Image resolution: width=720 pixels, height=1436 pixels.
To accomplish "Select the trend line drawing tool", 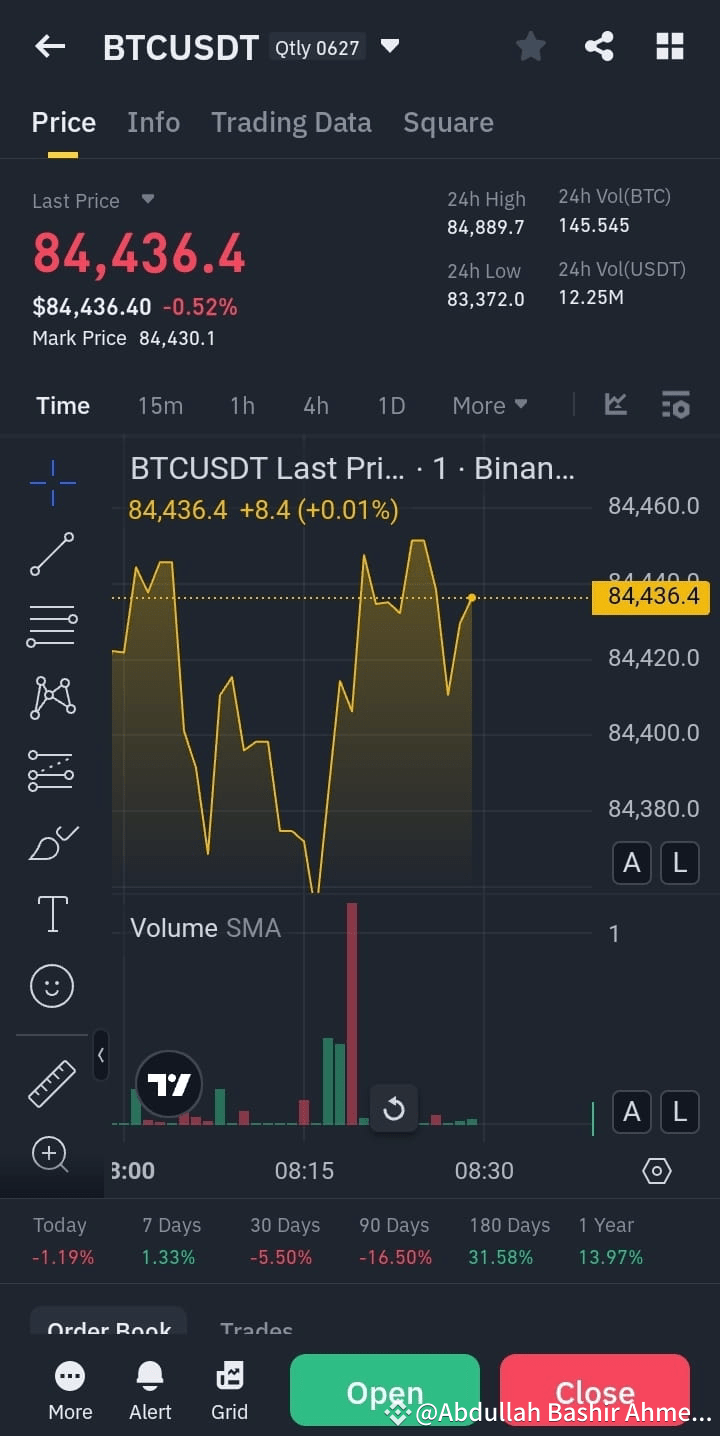I will point(52,554).
